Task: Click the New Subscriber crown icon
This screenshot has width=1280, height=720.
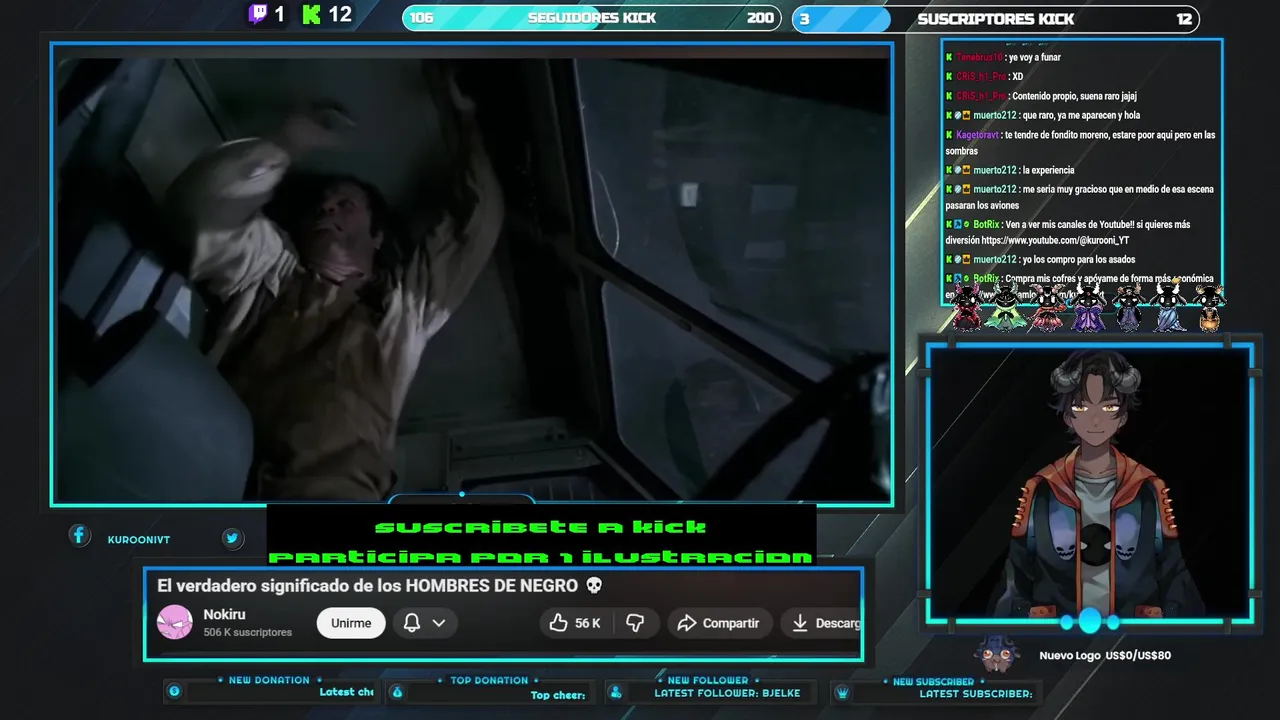Action: [842, 692]
